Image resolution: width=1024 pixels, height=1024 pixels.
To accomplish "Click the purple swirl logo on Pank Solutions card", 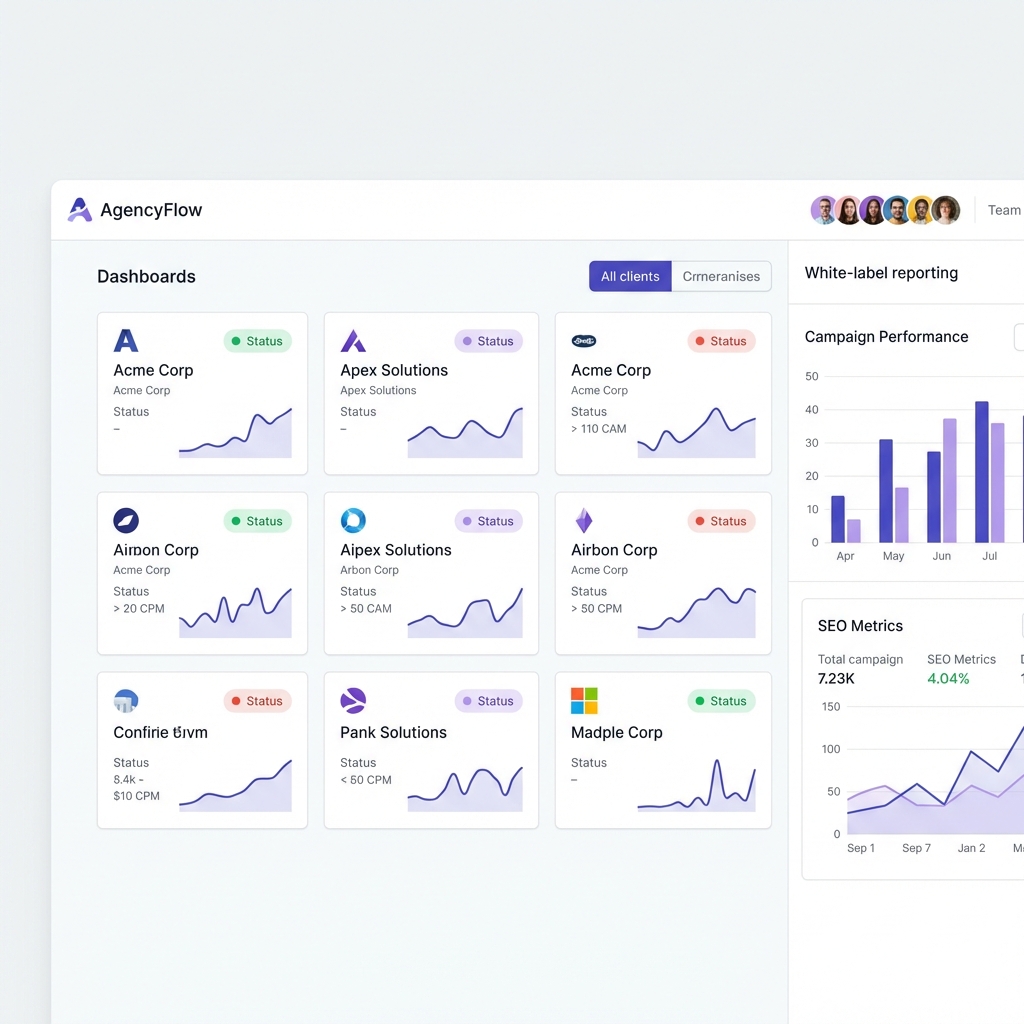I will 354,701.
